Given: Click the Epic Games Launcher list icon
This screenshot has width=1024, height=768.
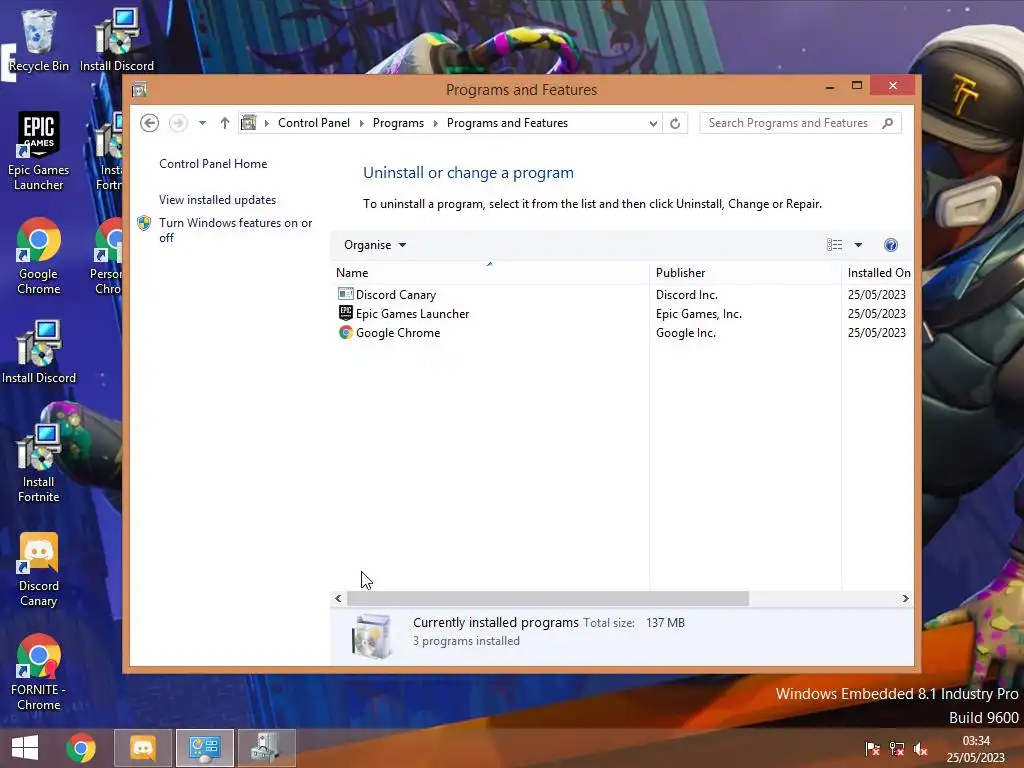Looking at the screenshot, I should coord(345,313).
